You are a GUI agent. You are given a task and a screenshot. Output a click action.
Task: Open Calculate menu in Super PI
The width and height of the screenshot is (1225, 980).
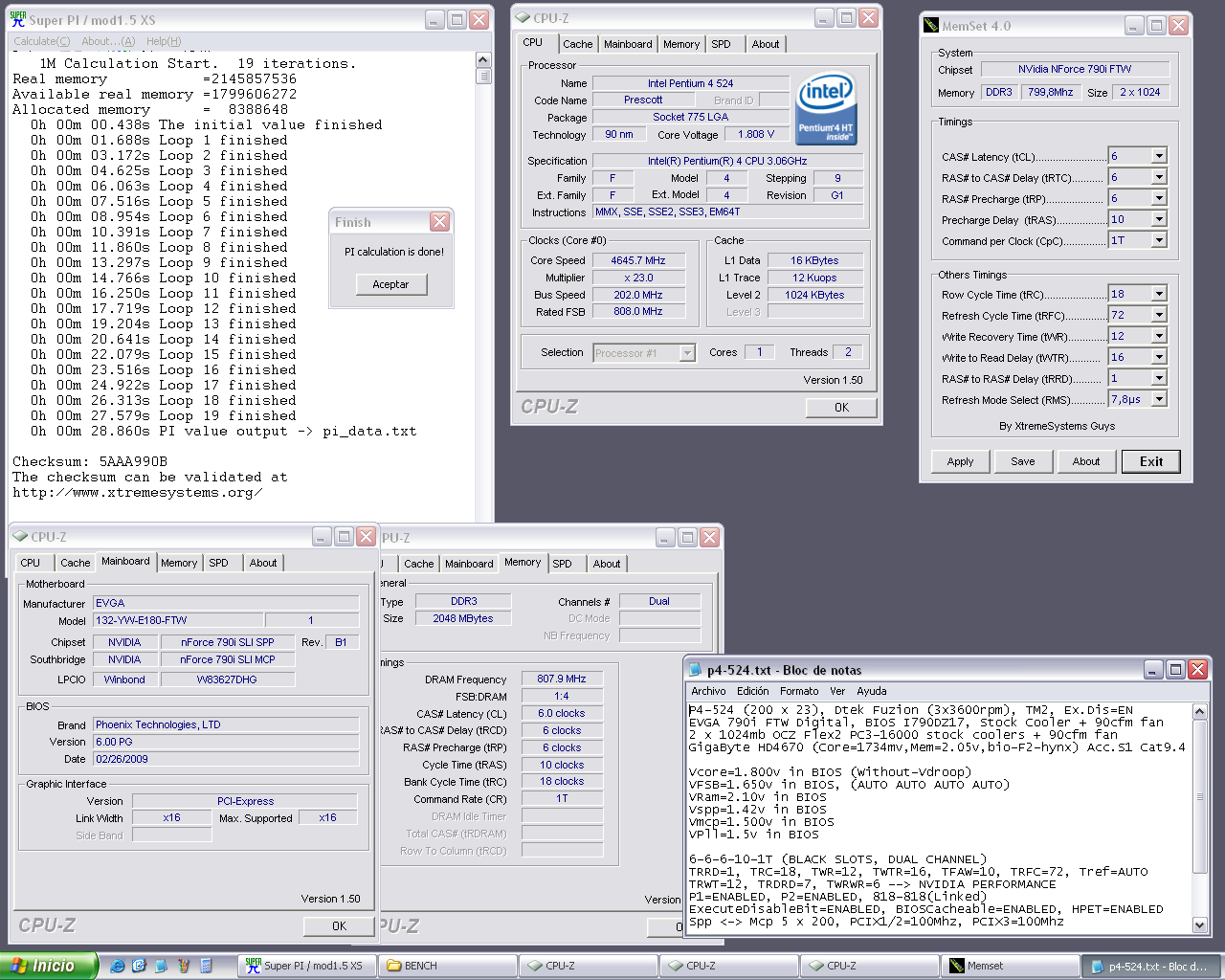pos(41,41)
